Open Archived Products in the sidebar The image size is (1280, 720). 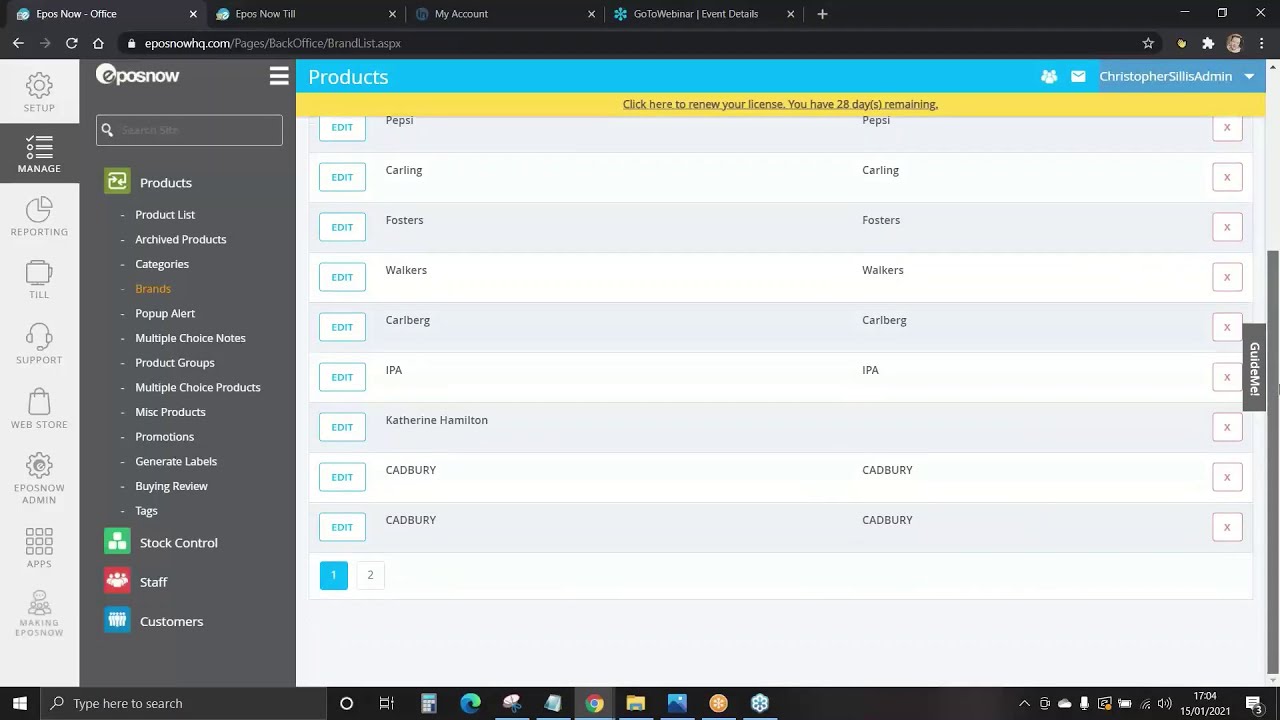click(x=181, y=239)
